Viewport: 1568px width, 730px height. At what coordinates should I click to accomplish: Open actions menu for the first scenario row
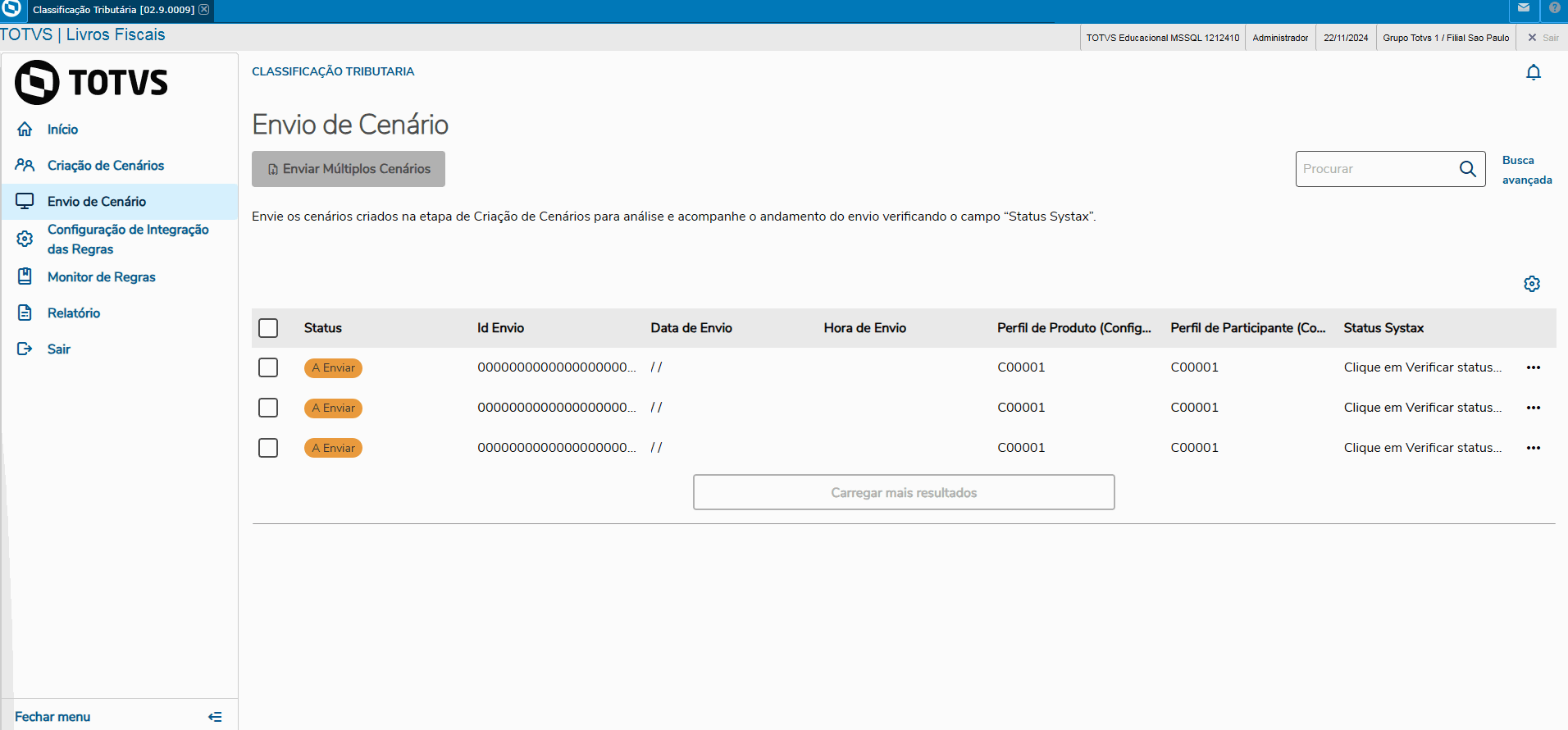pyautogui.click(x=1534, y=367)
